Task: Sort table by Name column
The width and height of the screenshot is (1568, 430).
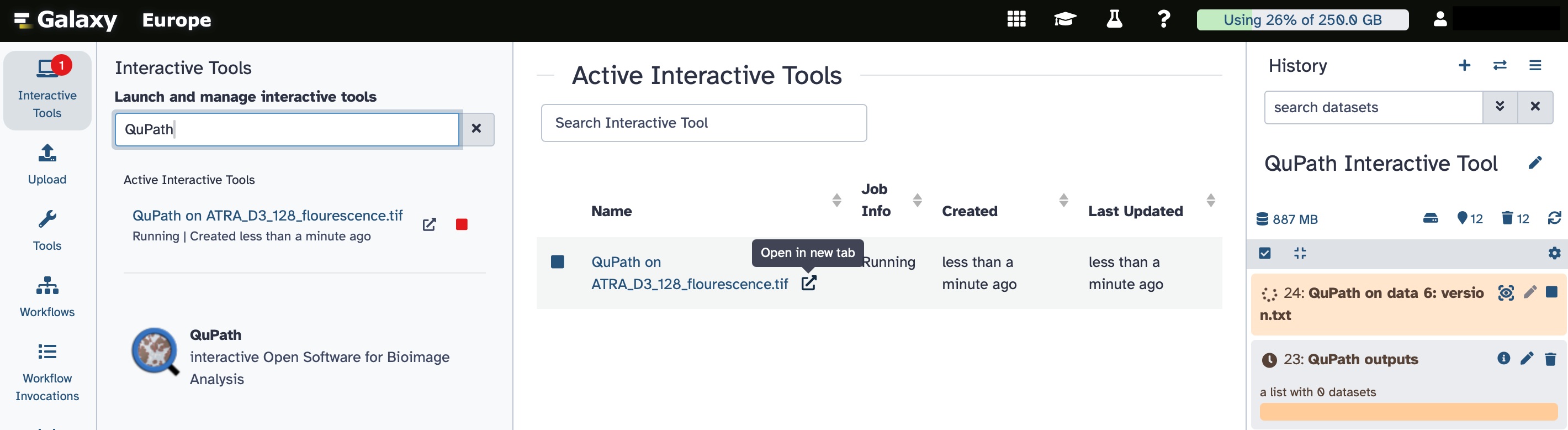Action: click(x=837, y=200)
